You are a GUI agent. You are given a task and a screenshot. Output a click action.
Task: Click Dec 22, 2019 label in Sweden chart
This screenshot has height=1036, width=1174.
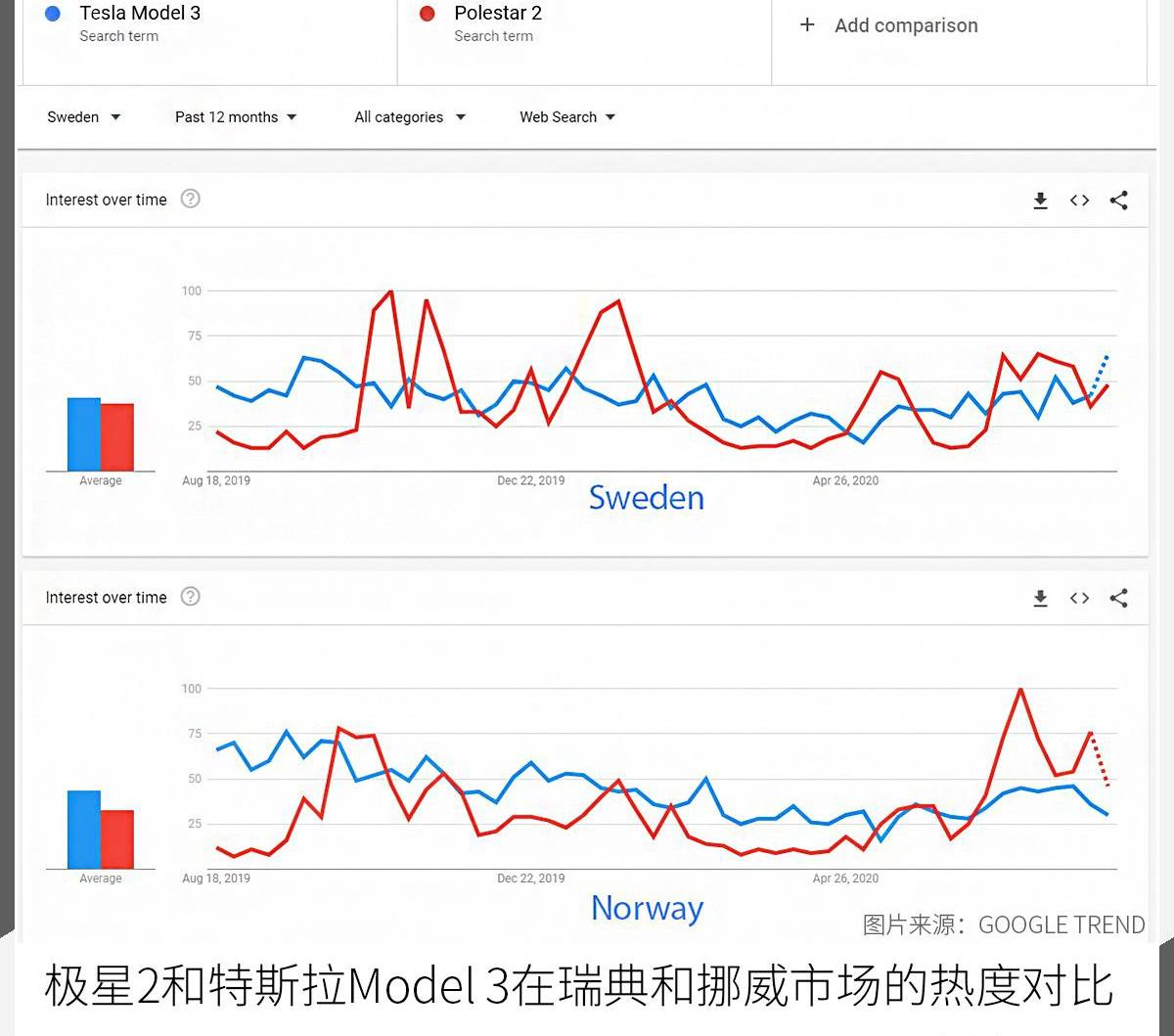coord(531,480)
